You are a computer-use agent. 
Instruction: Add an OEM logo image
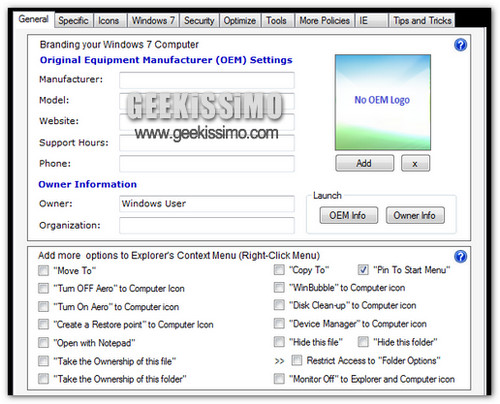pyautogui.click(x=364, y=163)
